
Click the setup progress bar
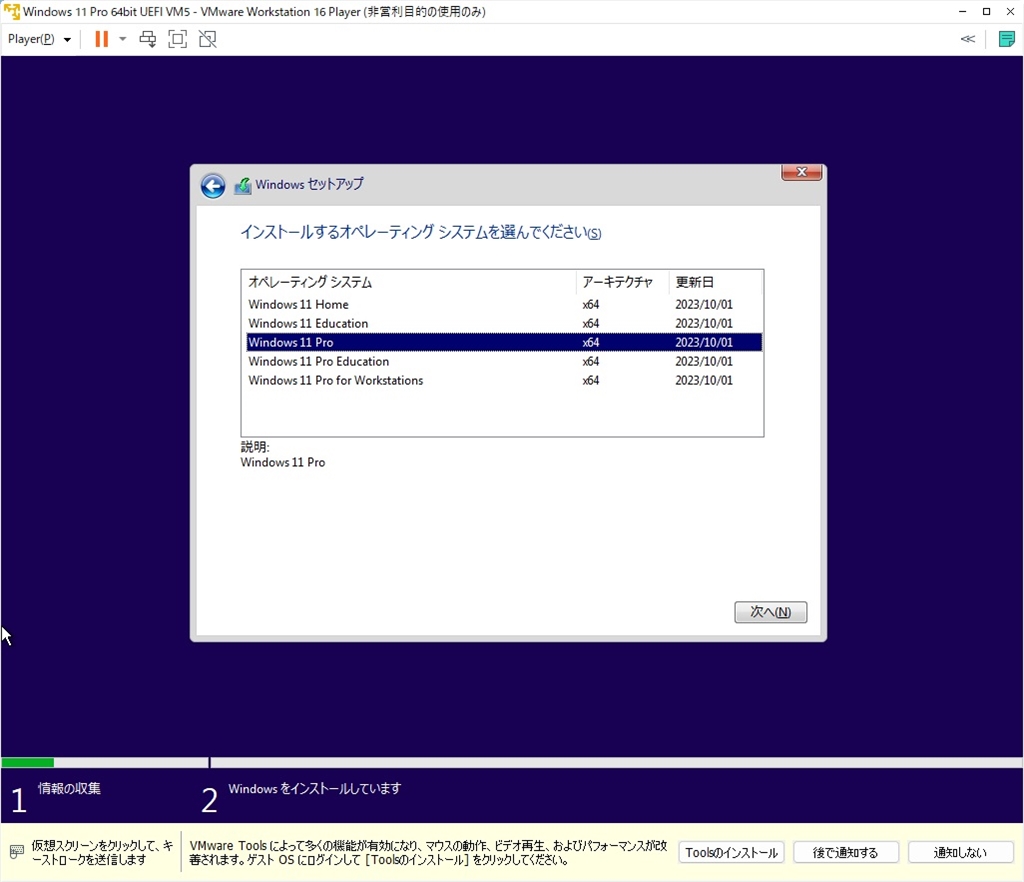[512, 763]
